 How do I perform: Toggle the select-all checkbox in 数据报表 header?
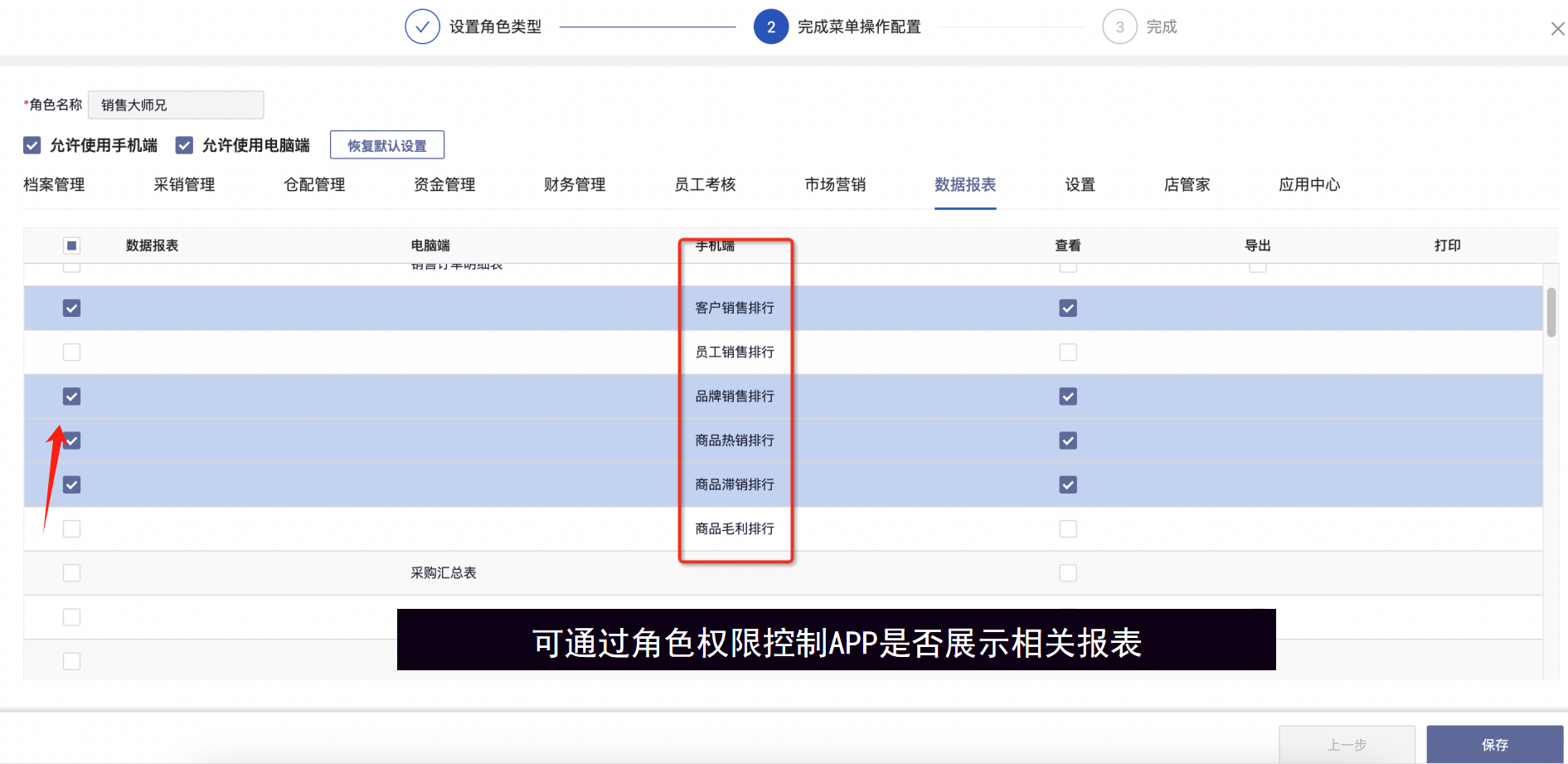(x=72, y=246)
